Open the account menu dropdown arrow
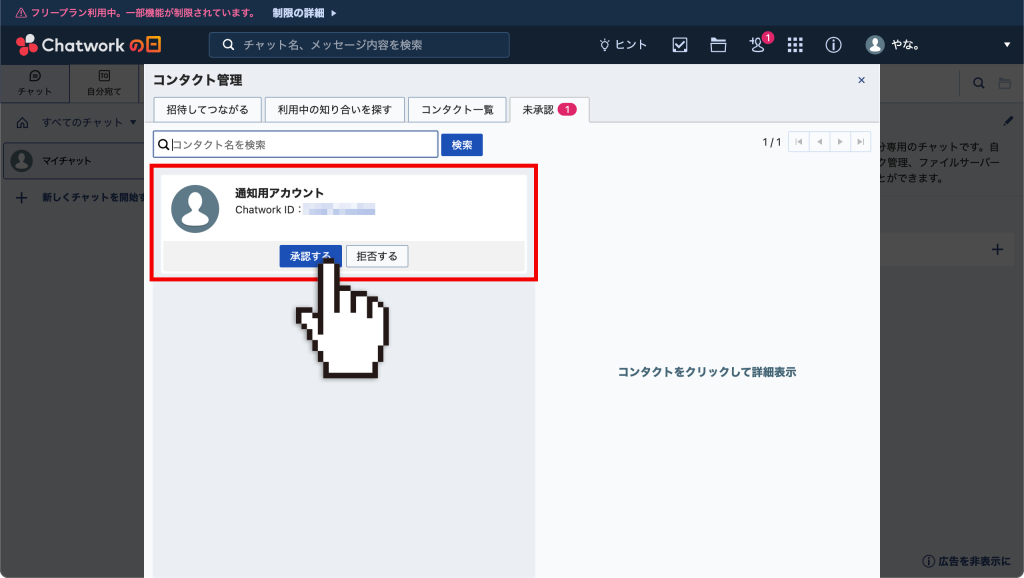Viewport: 1024px width, 578px height. point(1008,44)
